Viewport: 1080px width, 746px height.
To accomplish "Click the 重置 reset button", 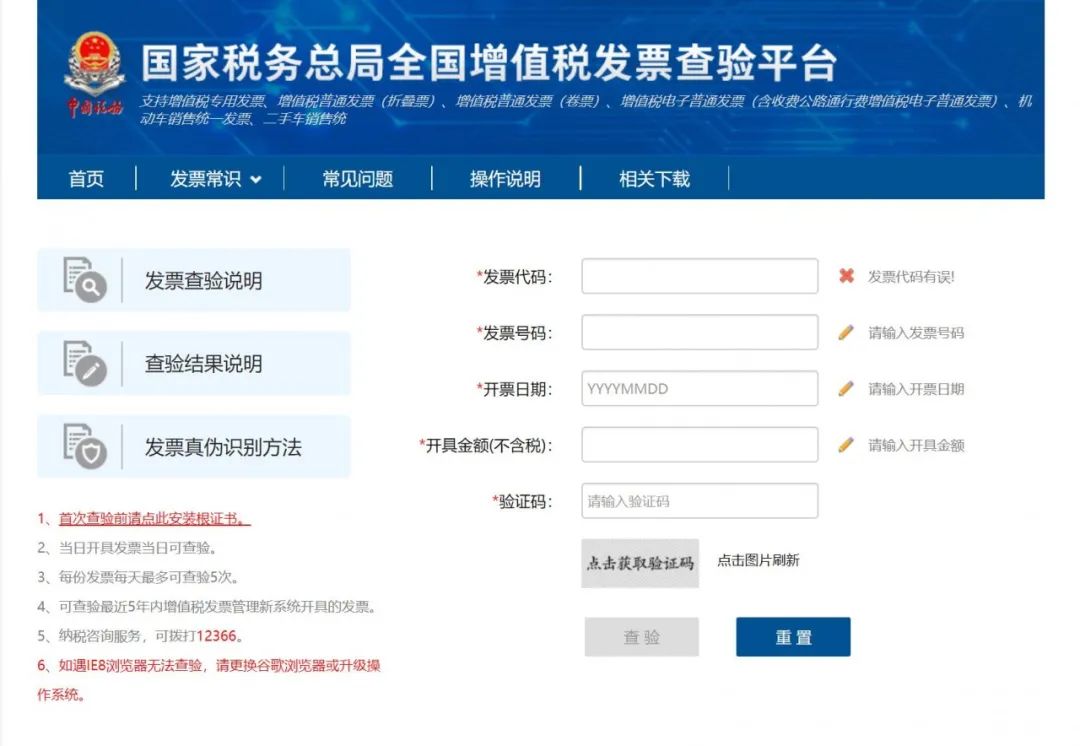I will (793, 636).
